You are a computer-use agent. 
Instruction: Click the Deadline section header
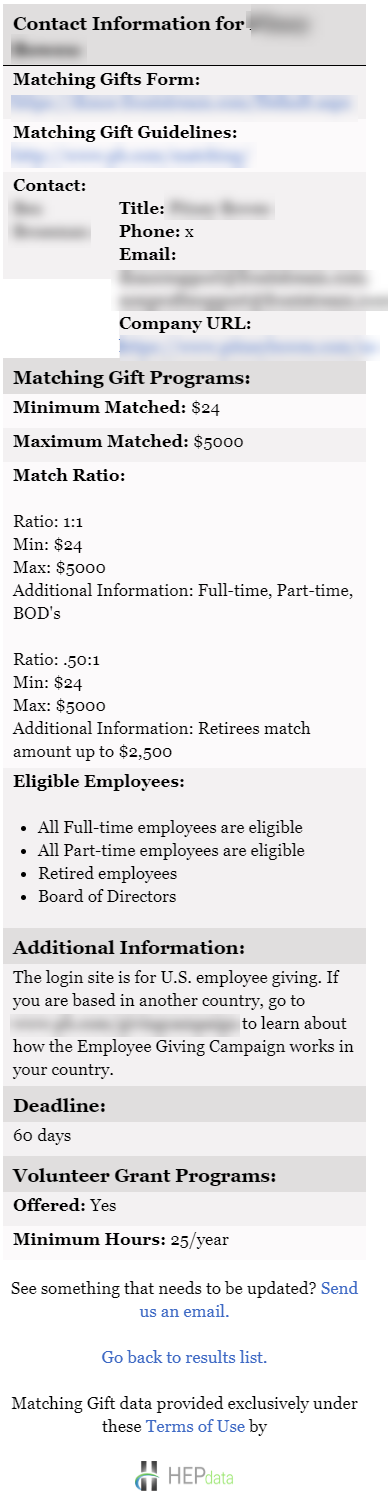[x=184, y=1105]
